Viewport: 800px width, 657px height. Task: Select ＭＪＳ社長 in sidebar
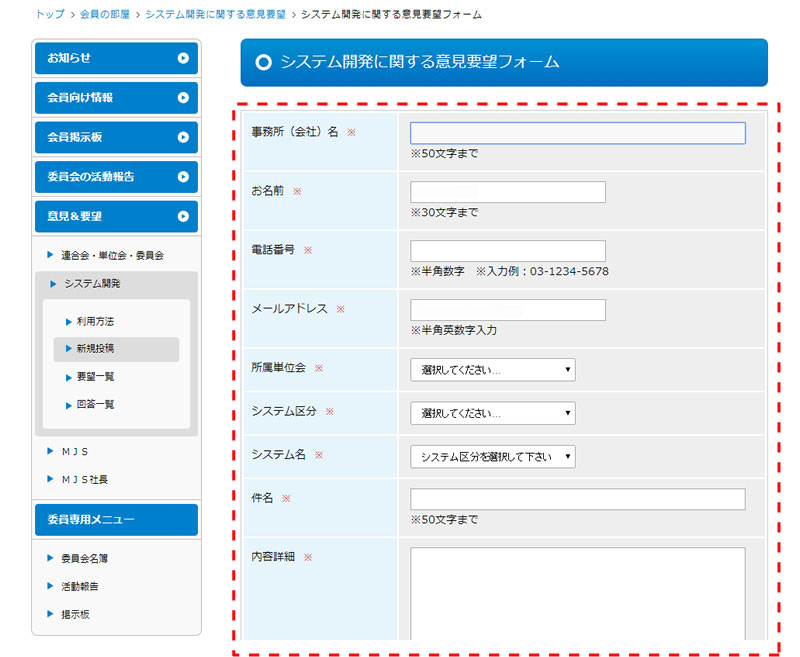(84, 479)
